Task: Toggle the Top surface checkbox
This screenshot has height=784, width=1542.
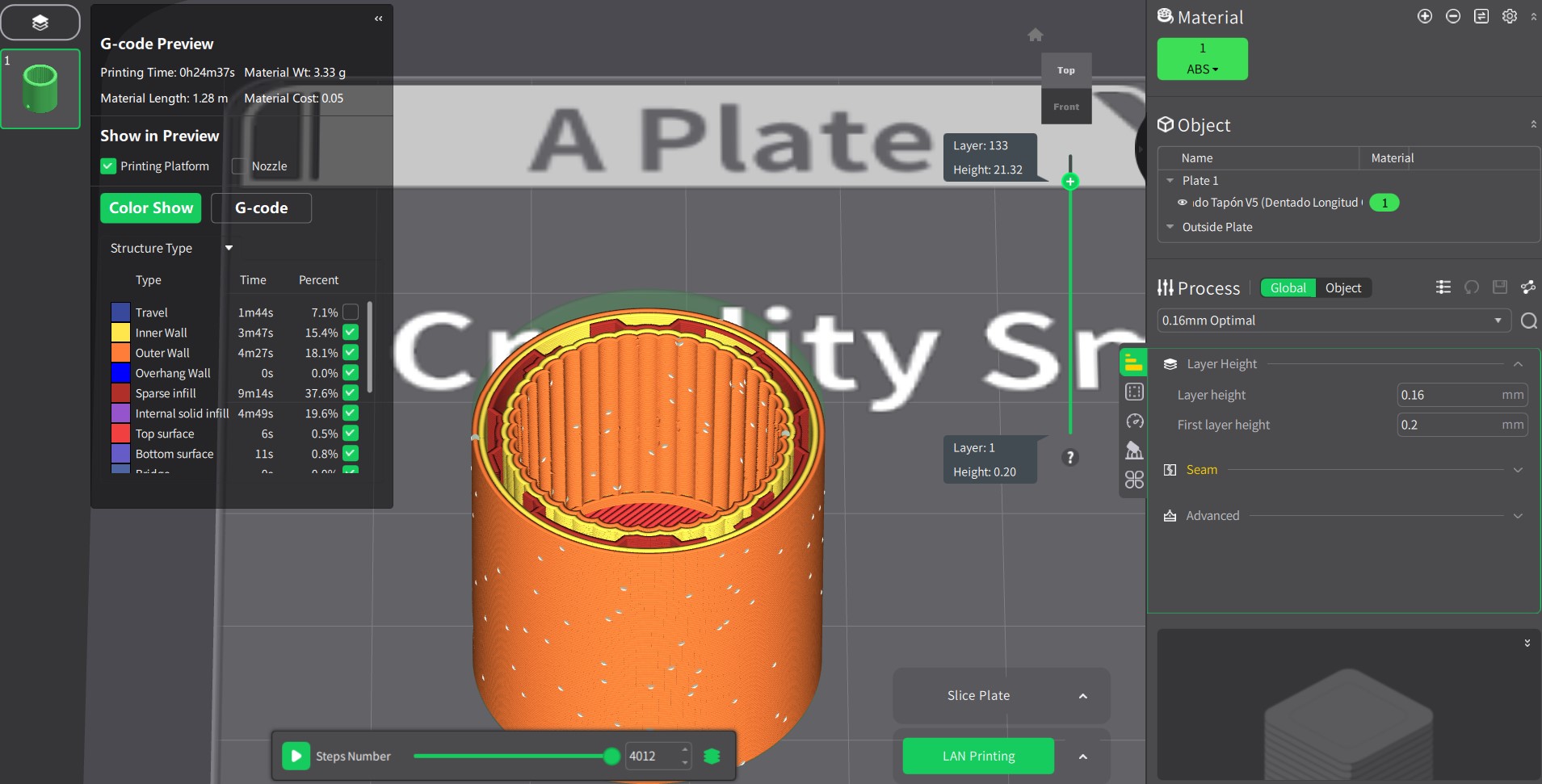Action: click(x=351, y=433)
